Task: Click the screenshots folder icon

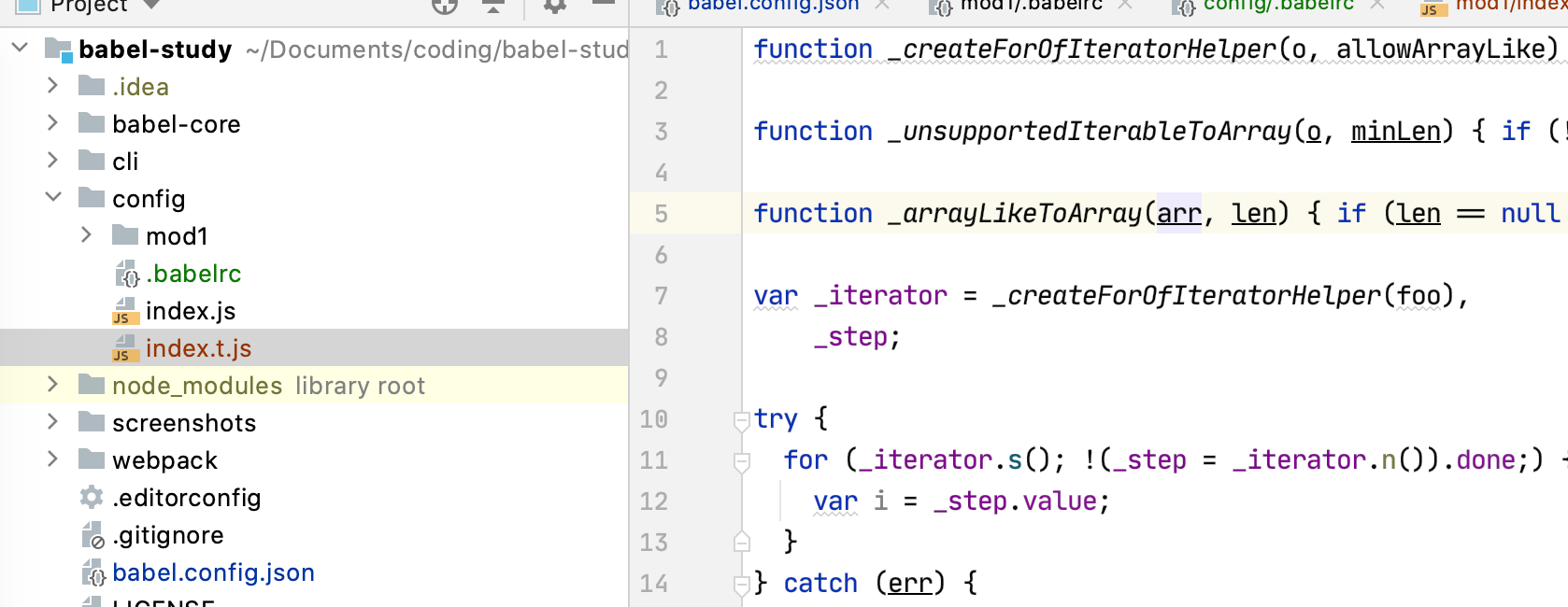Action: (x=92, y=422)
